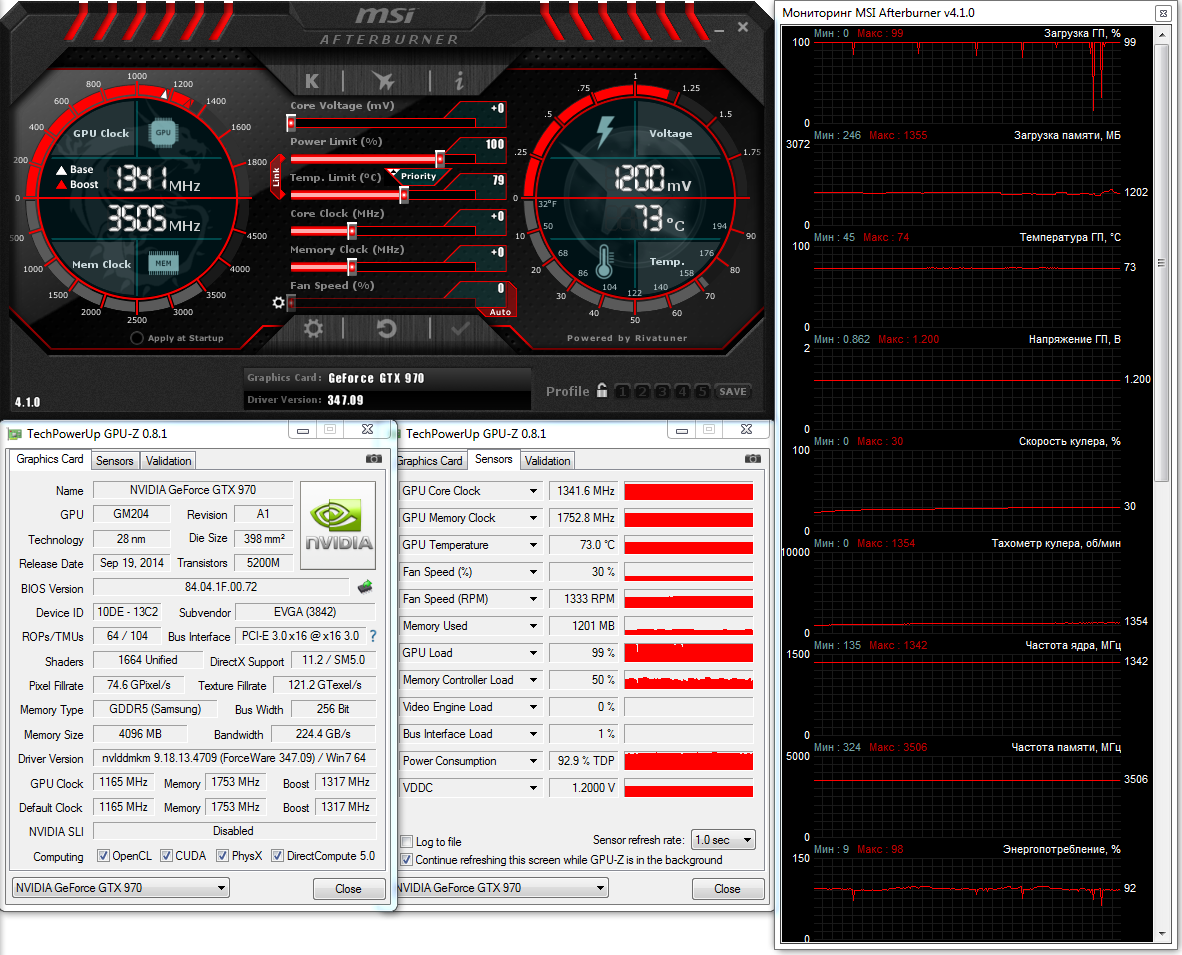The image size is (1182, 955).
Task: Open sensor refresh rate dropdown
Action: (723, 840)
